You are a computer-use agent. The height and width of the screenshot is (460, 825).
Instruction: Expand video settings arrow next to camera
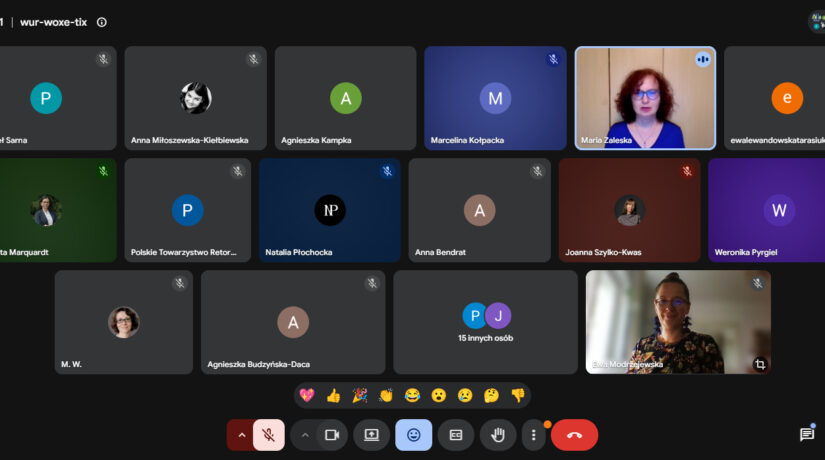(305, 435)
